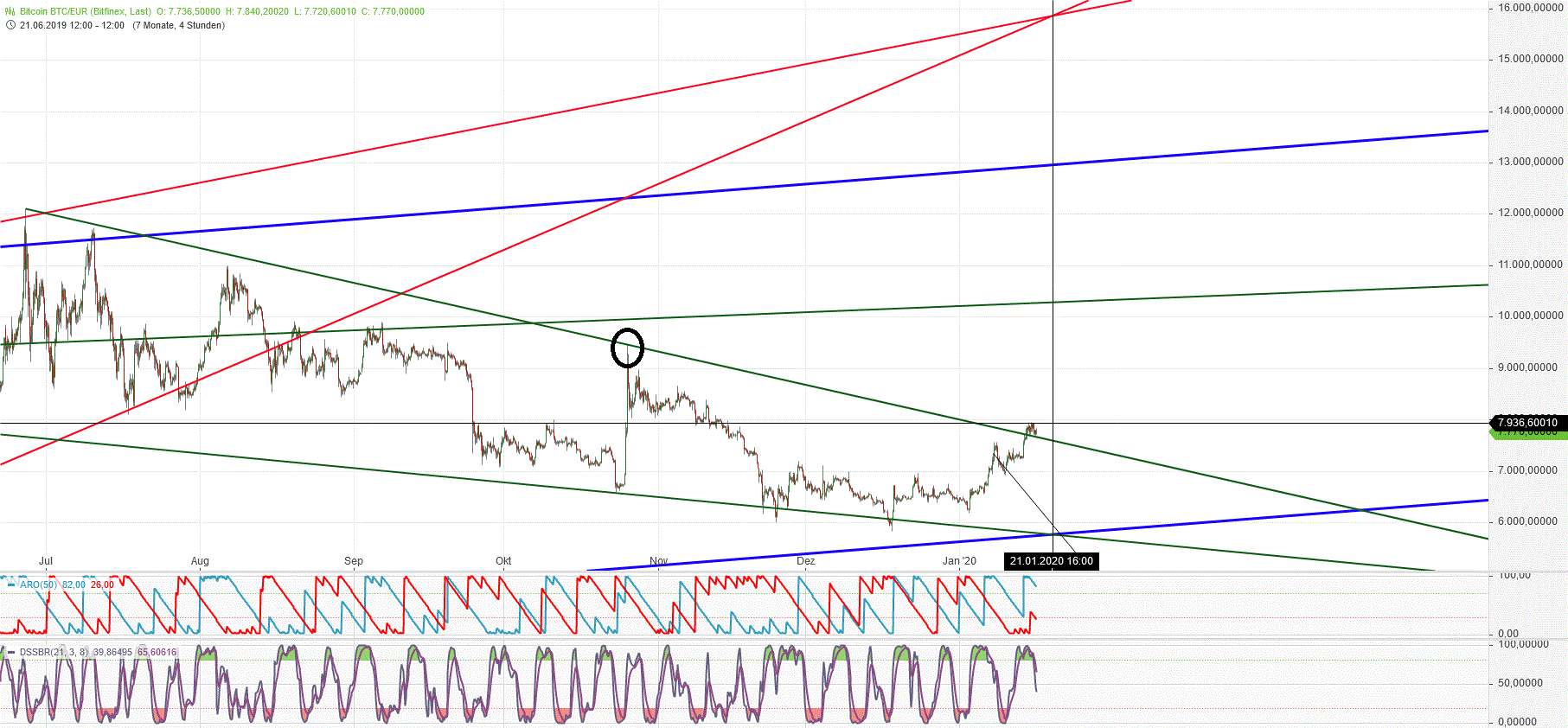Click the 13.000,00000 price axis label

point(1531,162)
